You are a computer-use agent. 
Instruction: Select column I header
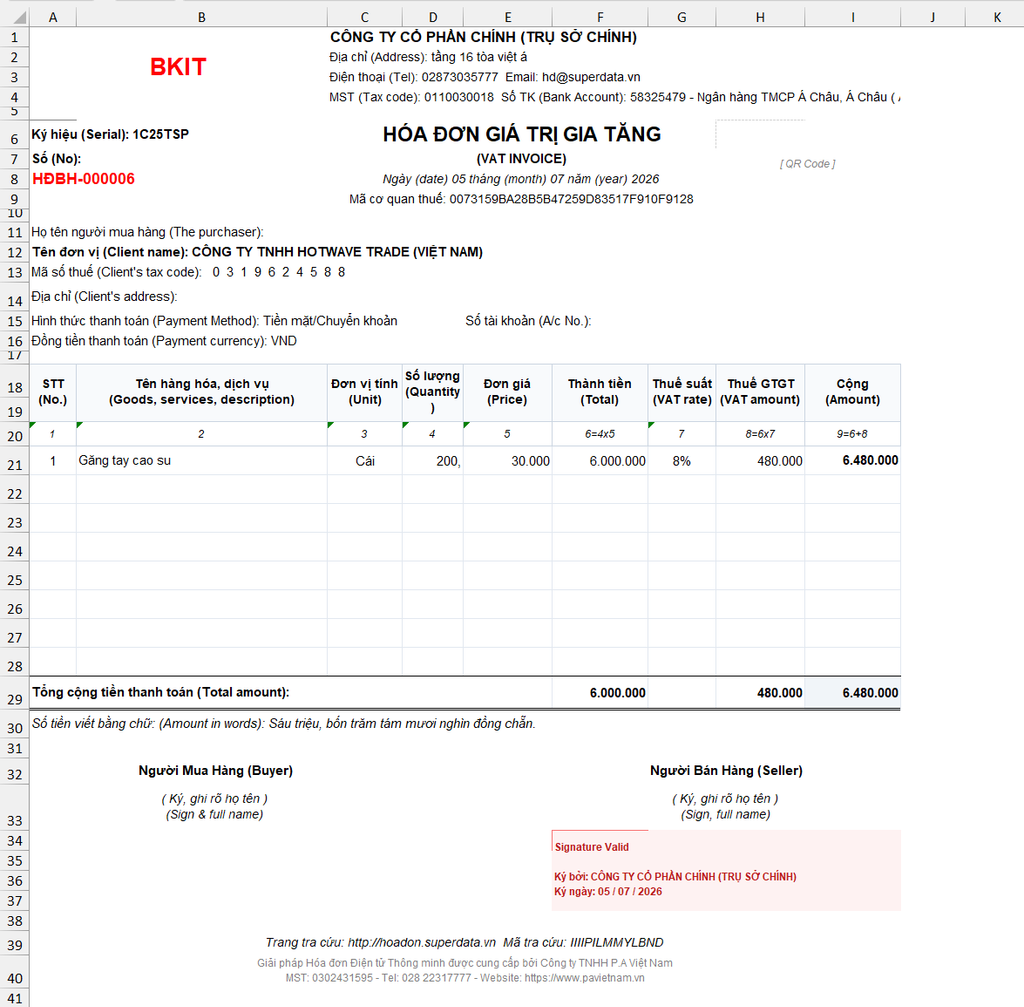(852, 17)
